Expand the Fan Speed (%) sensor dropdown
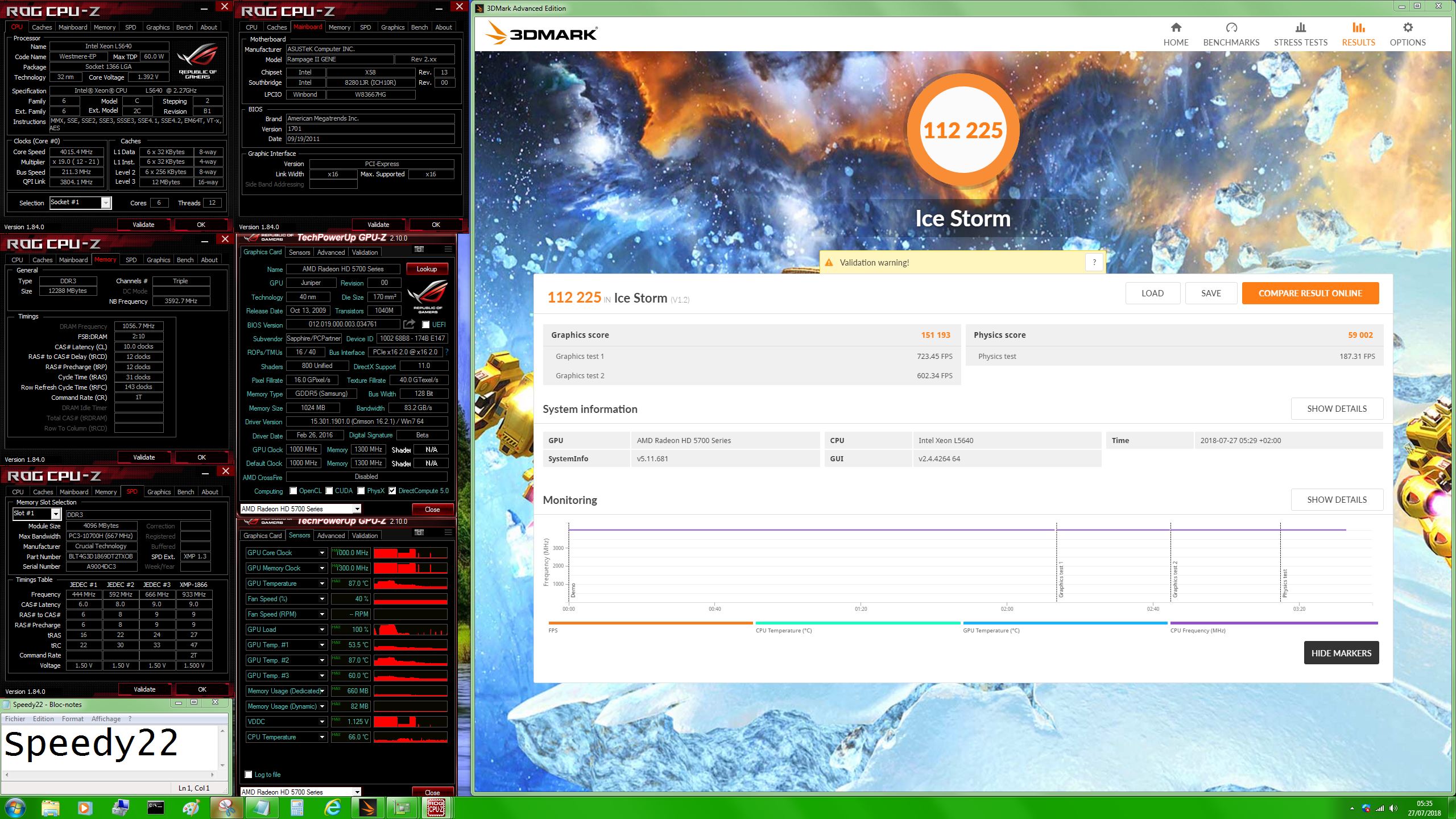The height and width of the screenshot is (819, 1456). (x=321, y=599)
